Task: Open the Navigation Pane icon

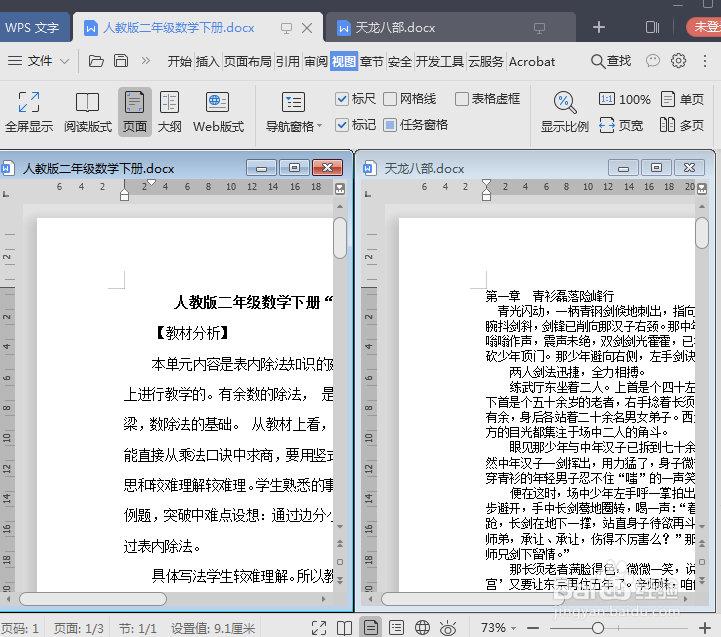Action: 293,102
